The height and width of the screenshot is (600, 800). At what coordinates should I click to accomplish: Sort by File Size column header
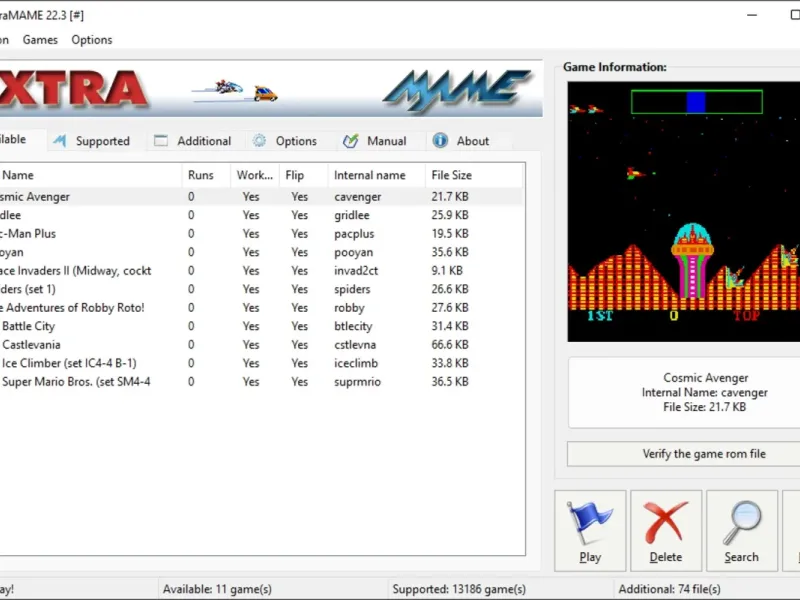473,175
